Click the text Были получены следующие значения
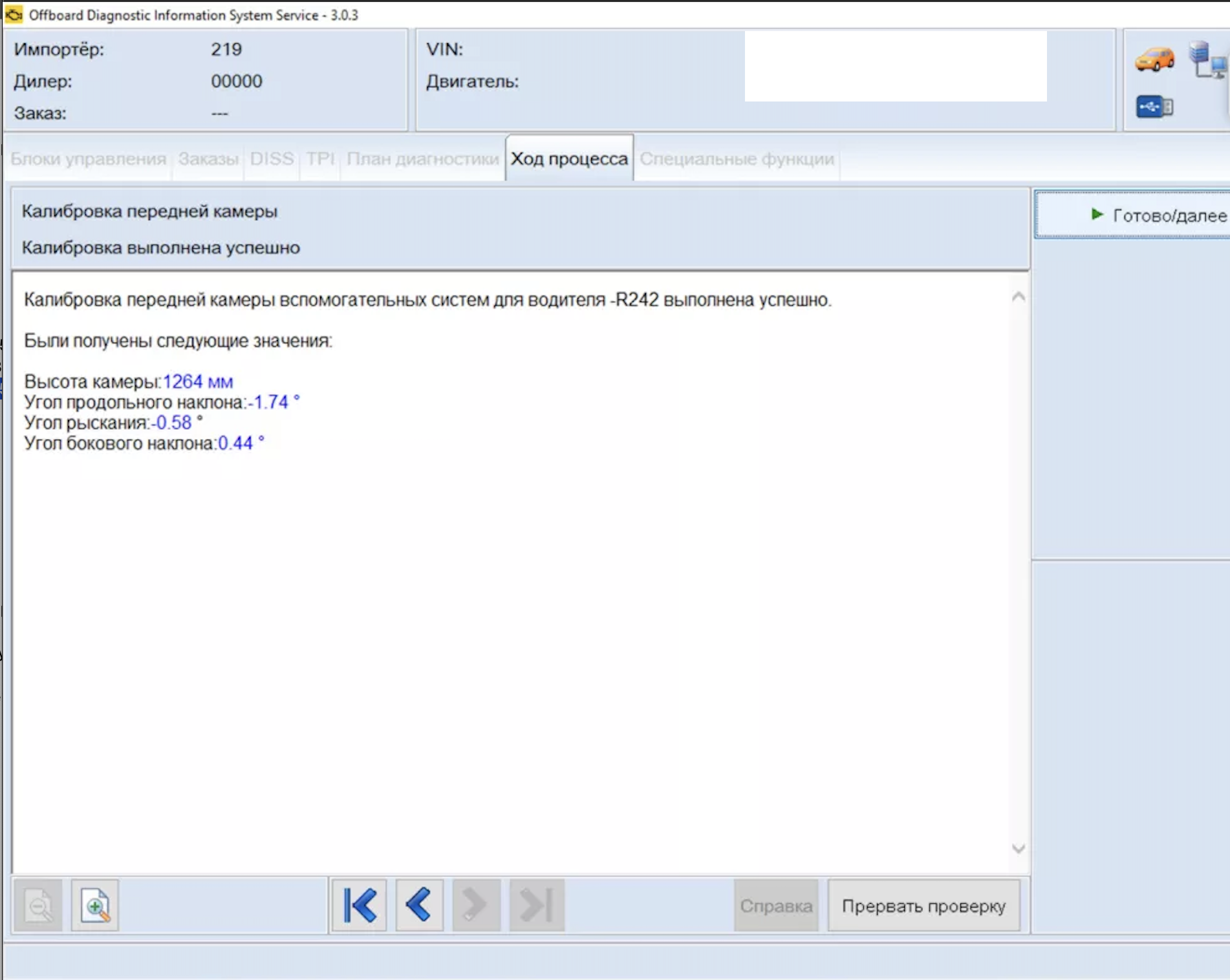The image size is (1230, 980). tap(178, 341)
